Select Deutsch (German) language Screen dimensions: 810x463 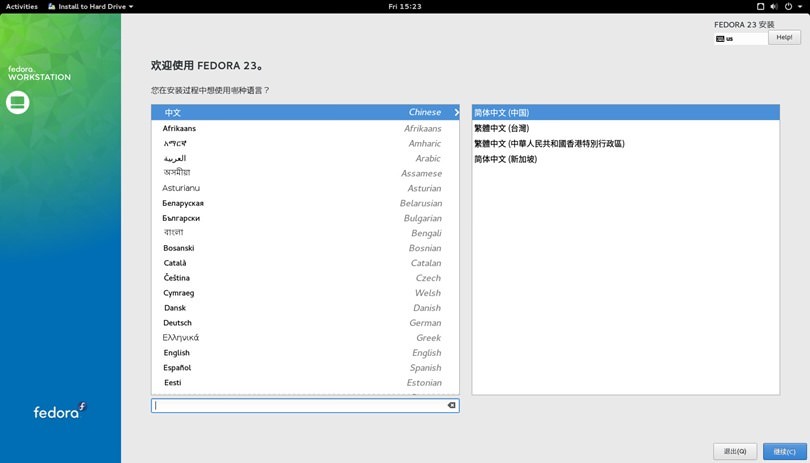pyautogui.click(x=305, y=323)
